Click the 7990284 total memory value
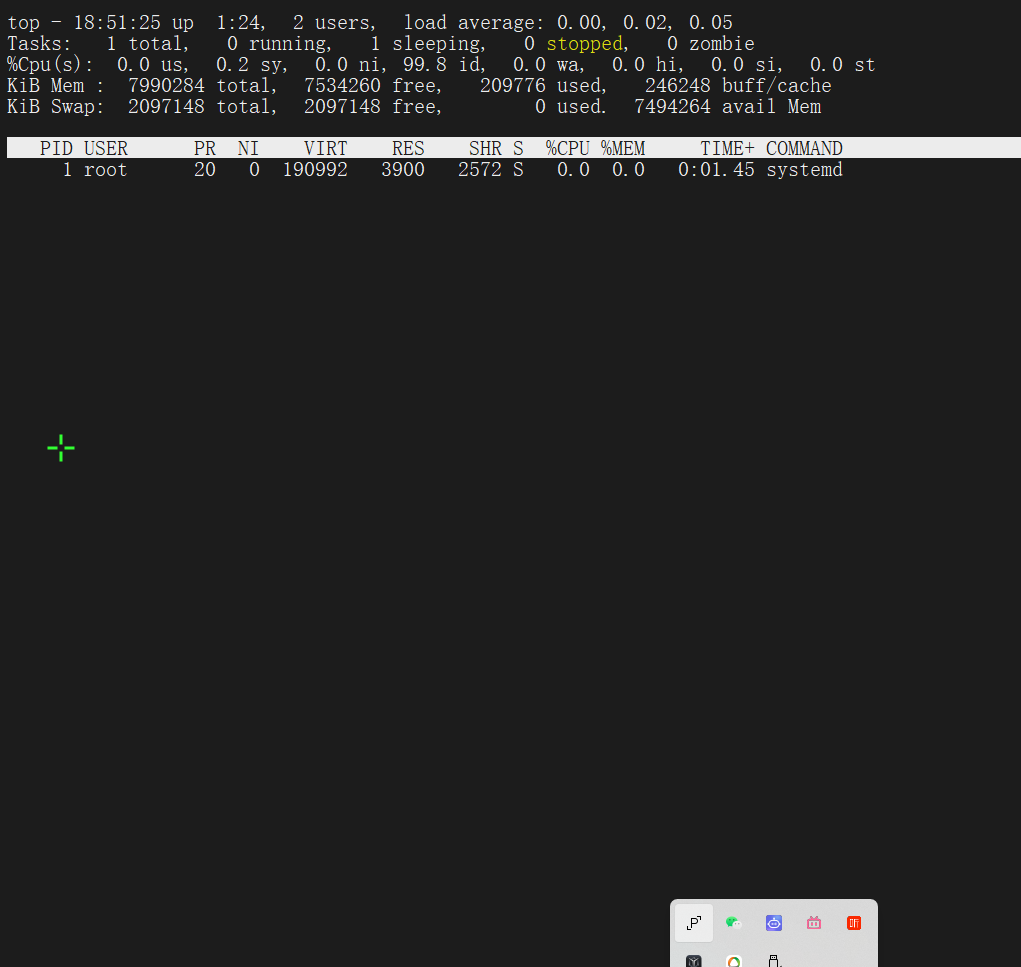This screenshot has height=967, width=1021. click(166, 86)
